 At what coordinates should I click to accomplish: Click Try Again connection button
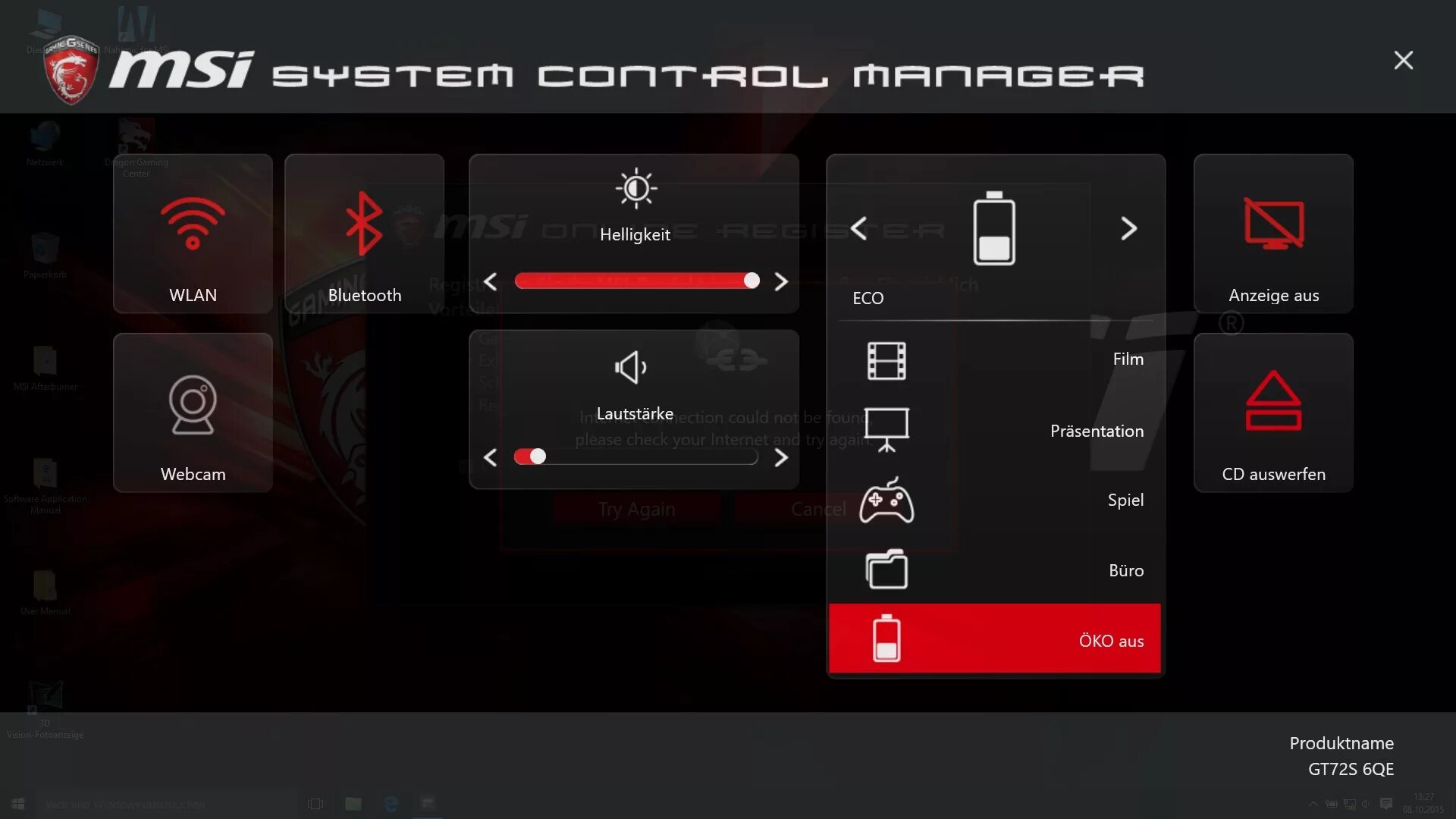[x=637, y=508]
